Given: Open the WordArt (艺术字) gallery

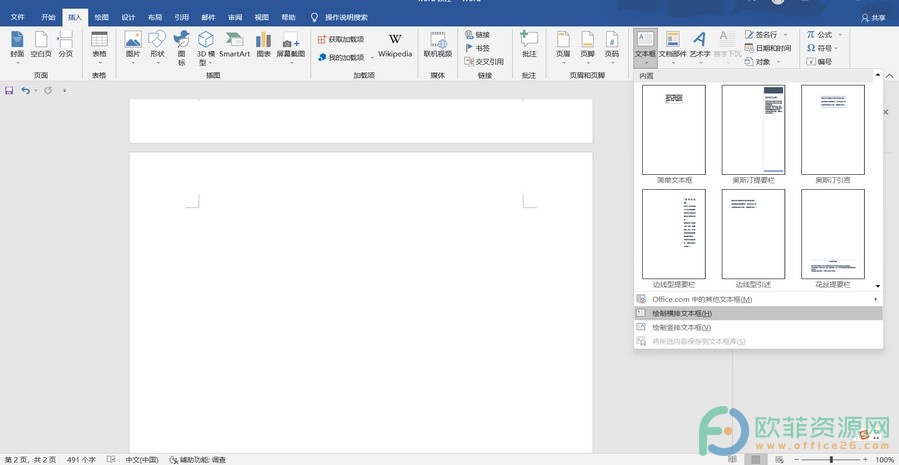Looking at the screenshot, I should 699,47.
